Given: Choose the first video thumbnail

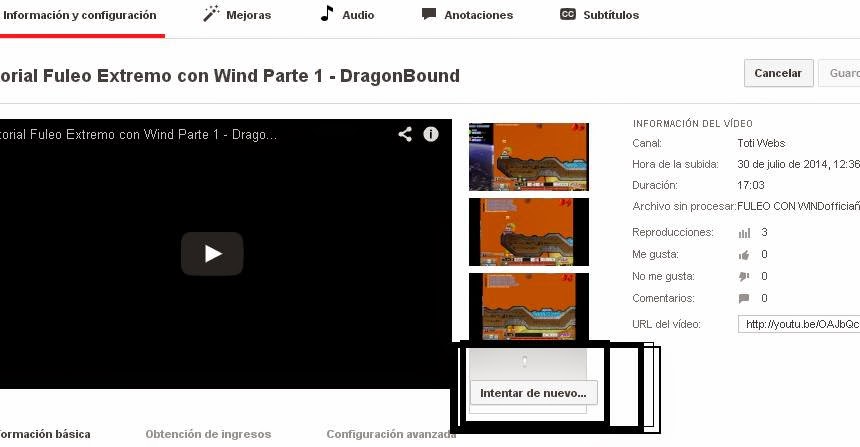Looking at the screenshot, I should [529, 157].
